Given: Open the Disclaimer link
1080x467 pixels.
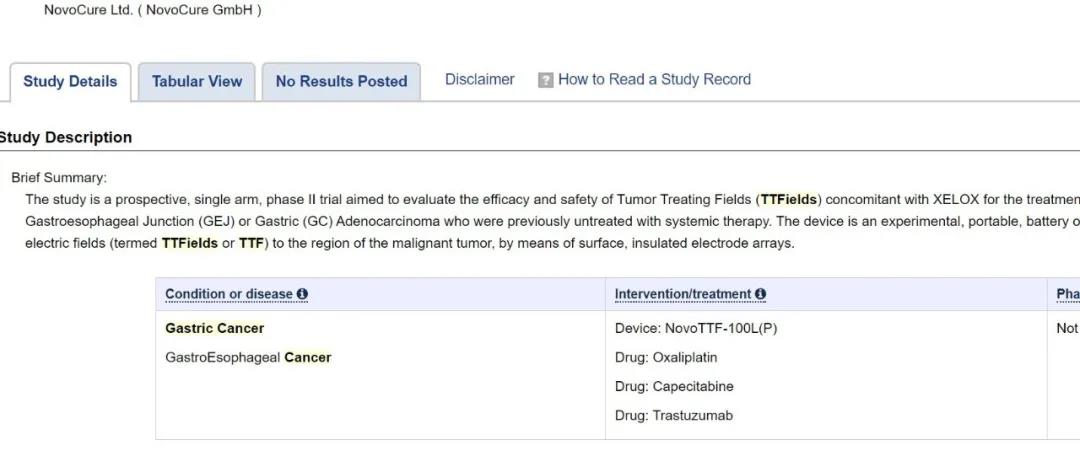Looking at the screenshot, I should [x=479, y=79].
